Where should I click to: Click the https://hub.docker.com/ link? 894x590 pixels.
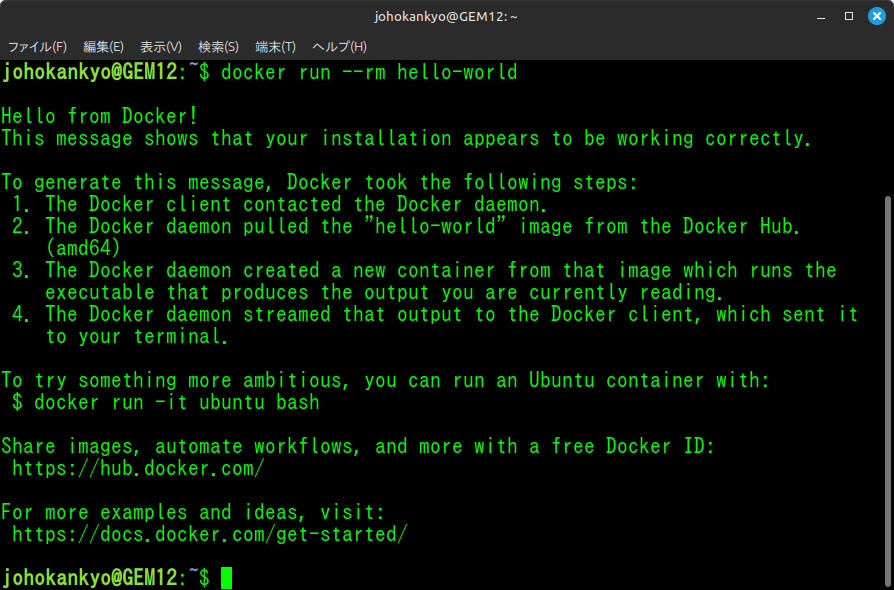point(138,468)
